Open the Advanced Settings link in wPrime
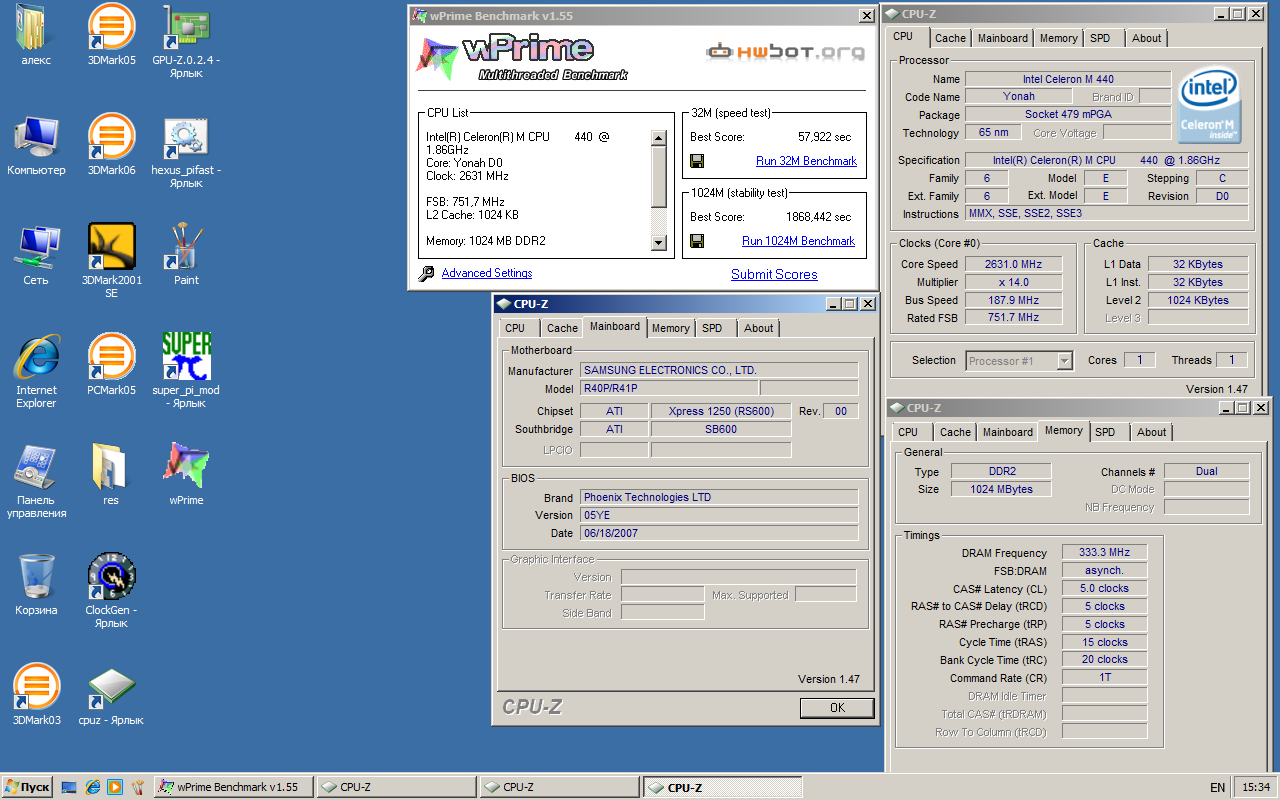 click(487, 273)
